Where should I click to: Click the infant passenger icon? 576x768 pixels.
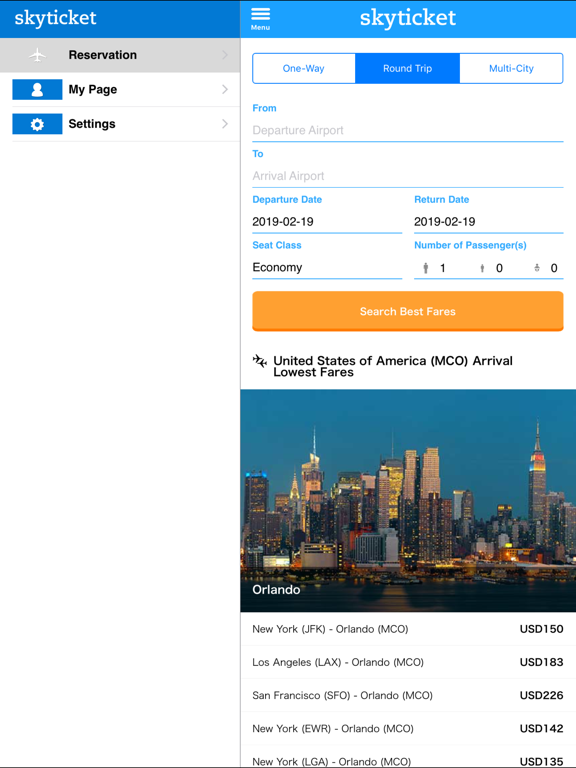tap(537, 268)
